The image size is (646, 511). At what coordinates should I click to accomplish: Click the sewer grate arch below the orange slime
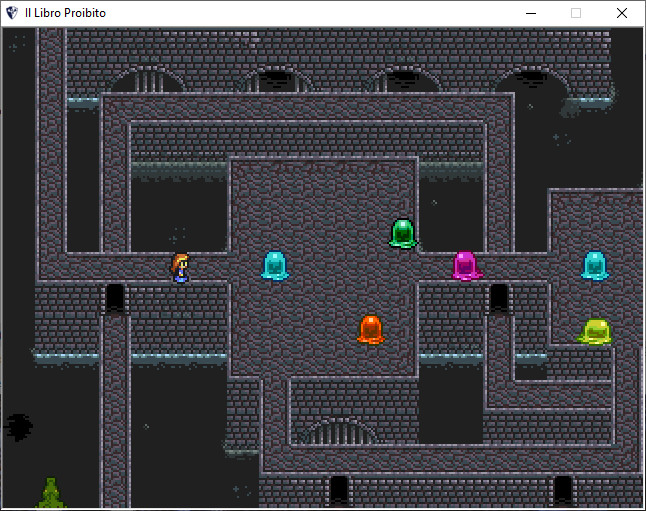click(338, 431)
